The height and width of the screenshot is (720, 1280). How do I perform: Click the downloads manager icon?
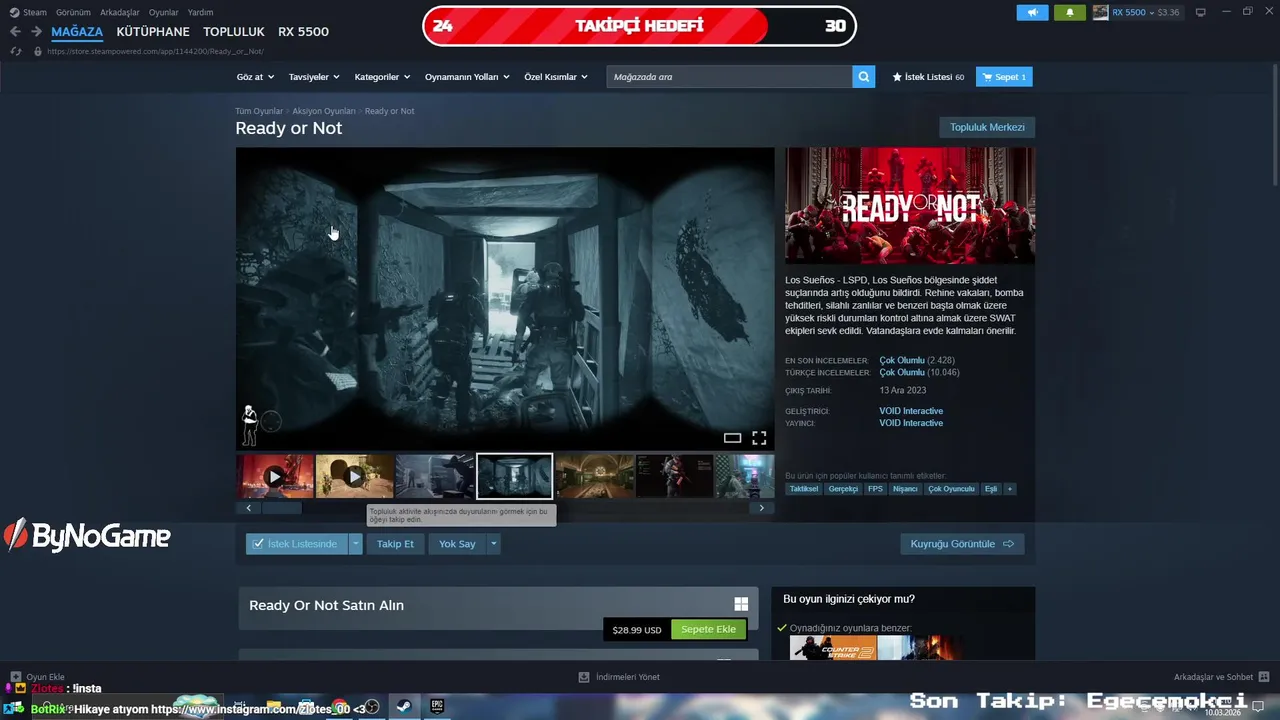click(x=584, y=677)
